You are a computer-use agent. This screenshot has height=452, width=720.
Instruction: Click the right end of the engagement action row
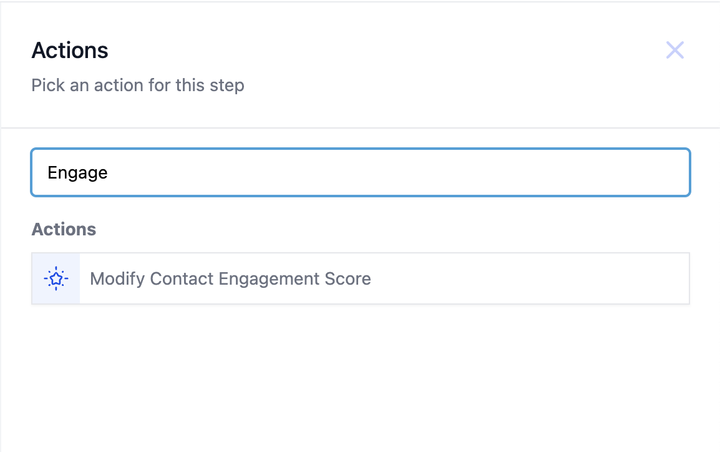click(x=643, y=278)
